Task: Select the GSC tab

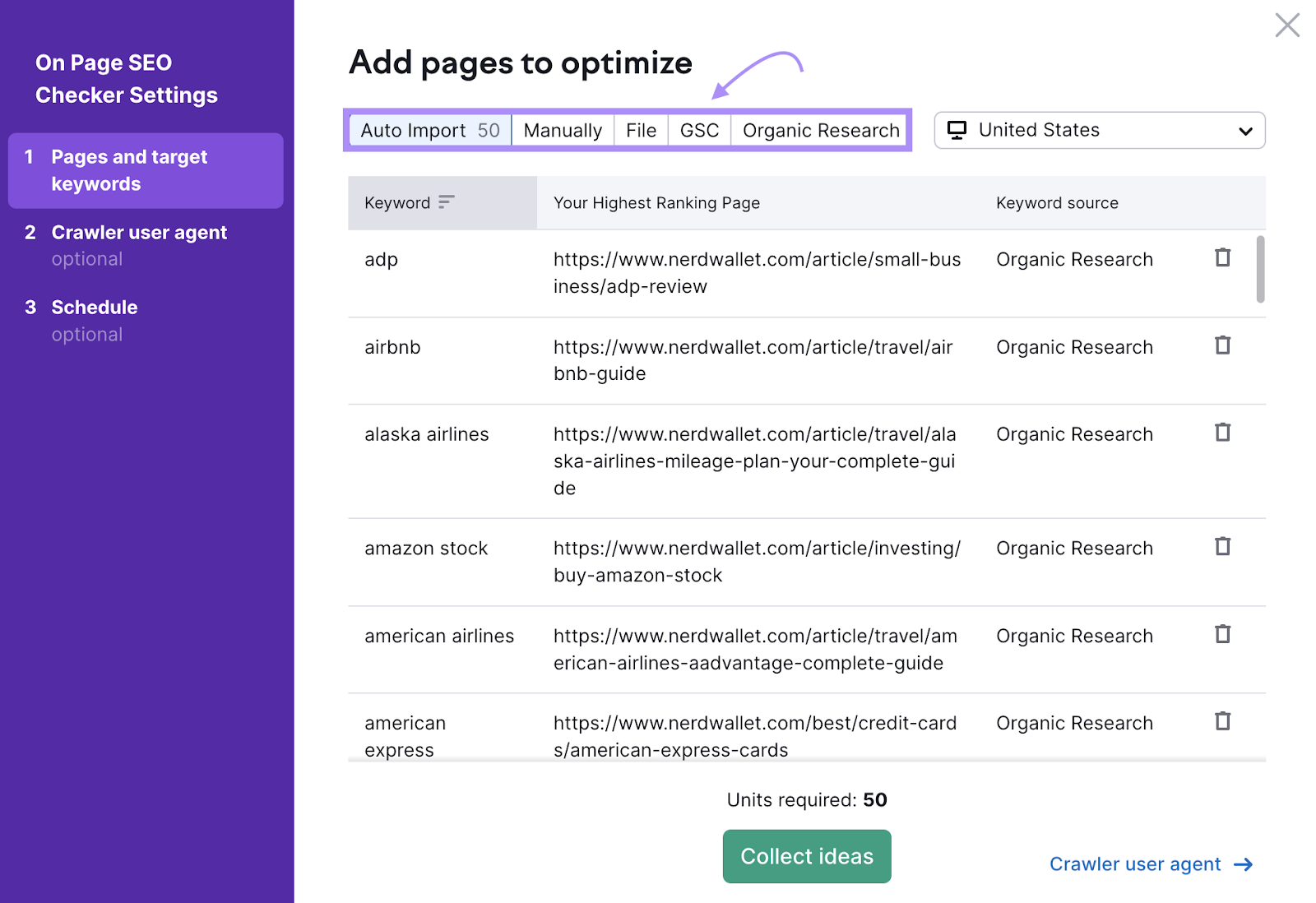Action: 698,129
